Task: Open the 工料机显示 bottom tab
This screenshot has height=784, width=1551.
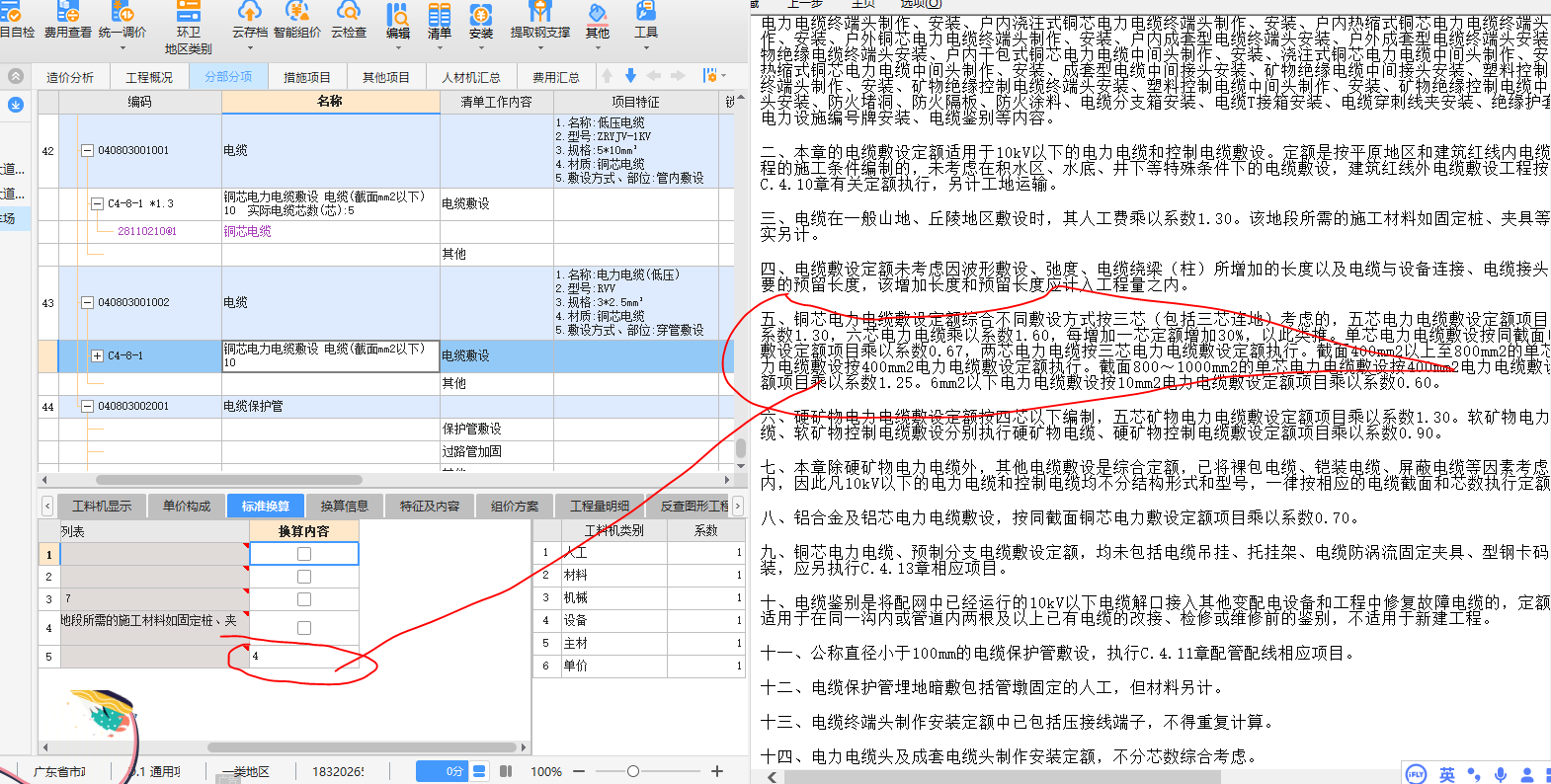Action: pyautogui.click(x=102, y=506)
